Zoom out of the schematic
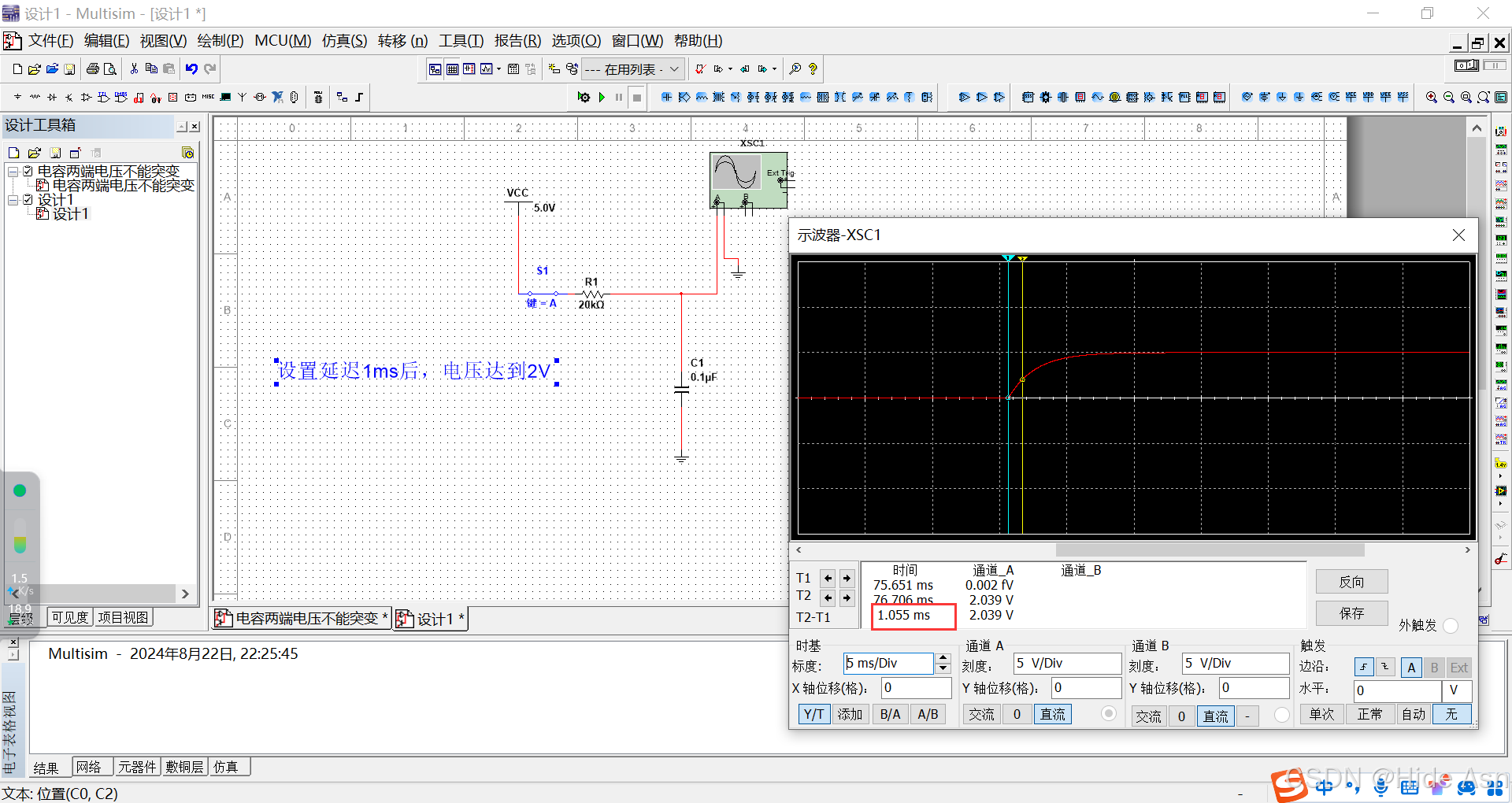 (x=1449, y=98)
